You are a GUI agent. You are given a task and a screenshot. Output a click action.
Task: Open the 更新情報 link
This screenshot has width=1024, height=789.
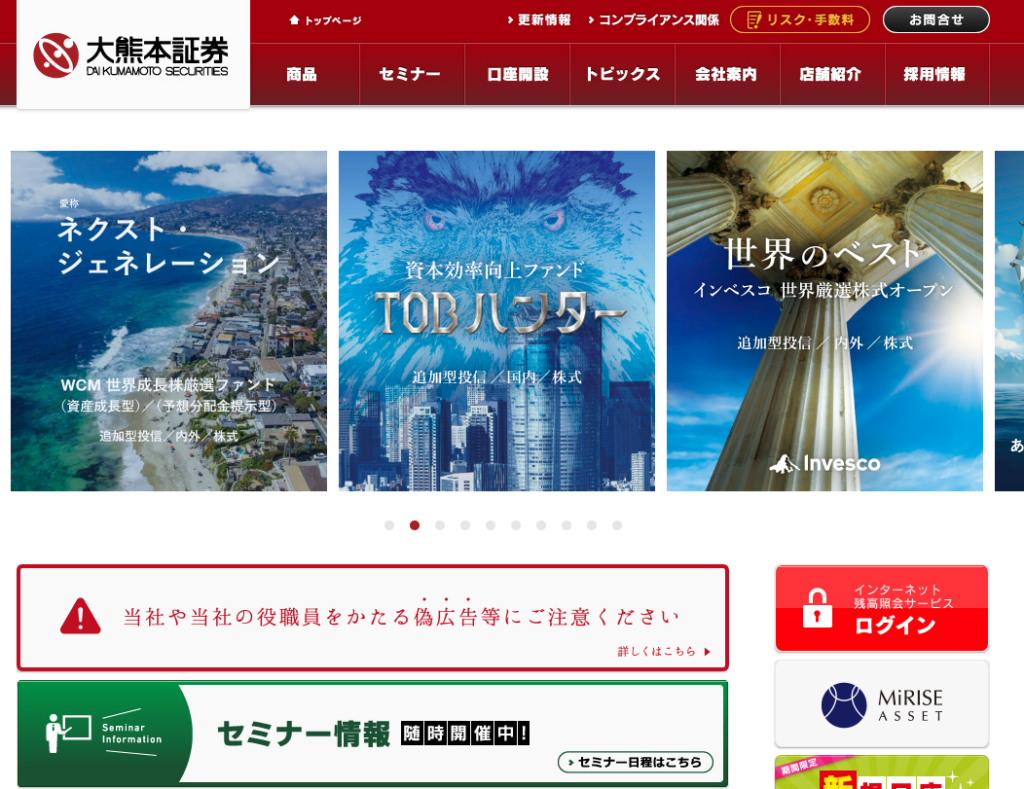[539, 20]
